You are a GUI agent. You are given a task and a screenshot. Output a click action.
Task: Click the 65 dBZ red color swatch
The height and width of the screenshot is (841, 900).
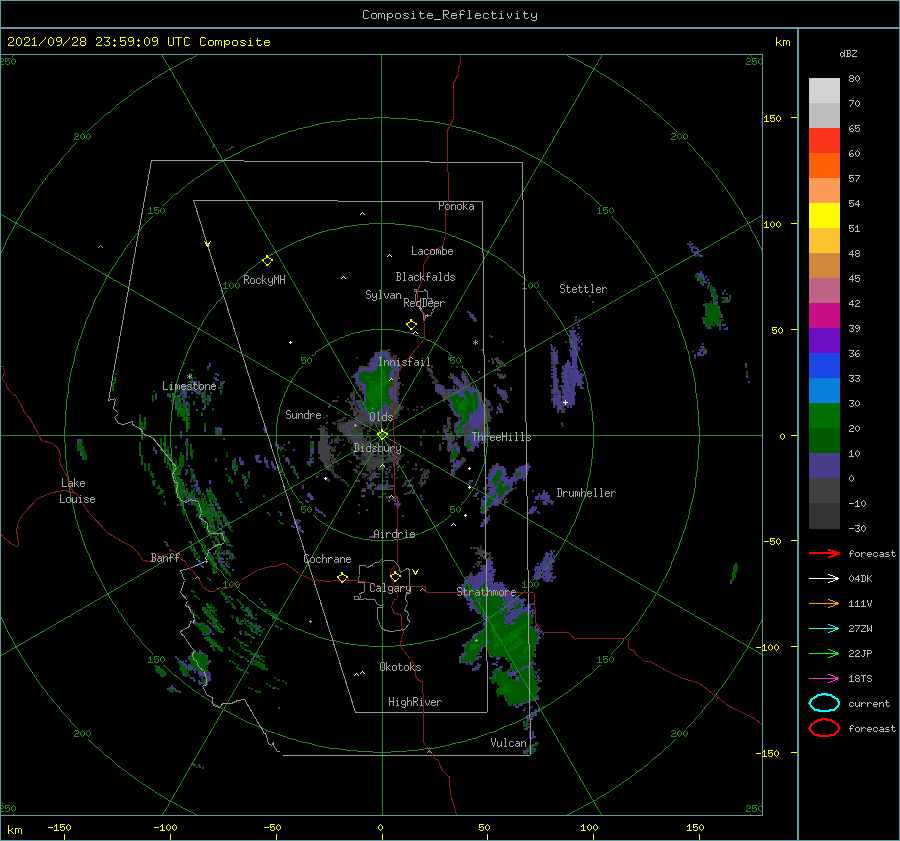tap(824, 141)
